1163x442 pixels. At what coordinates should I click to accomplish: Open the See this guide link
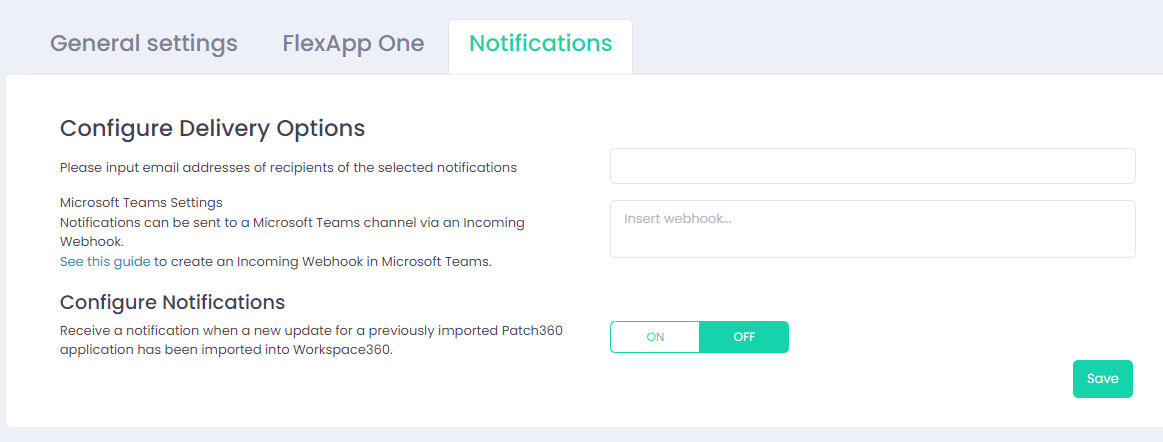coord(105,262)
